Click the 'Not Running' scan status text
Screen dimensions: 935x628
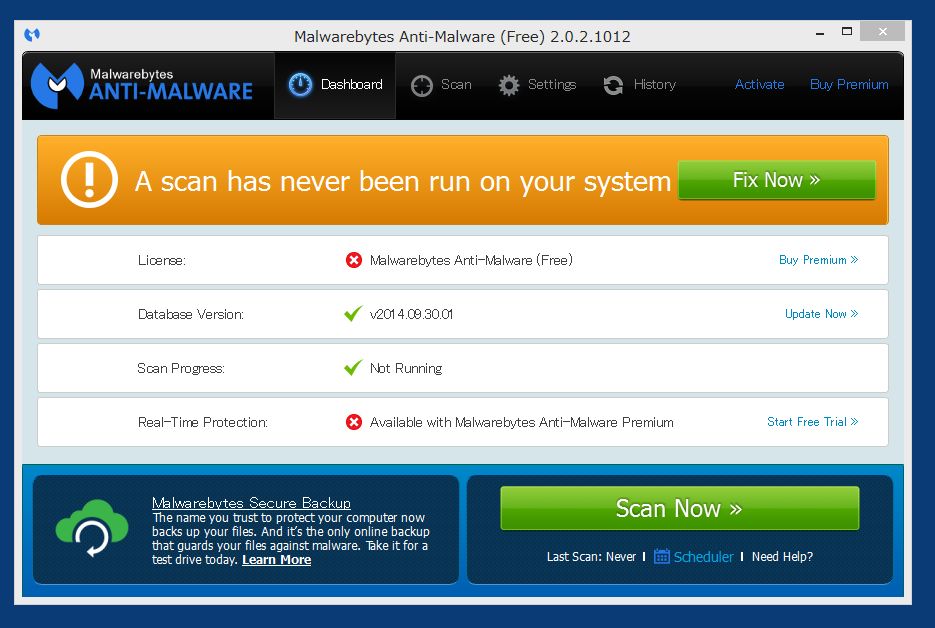click(406, 368)
